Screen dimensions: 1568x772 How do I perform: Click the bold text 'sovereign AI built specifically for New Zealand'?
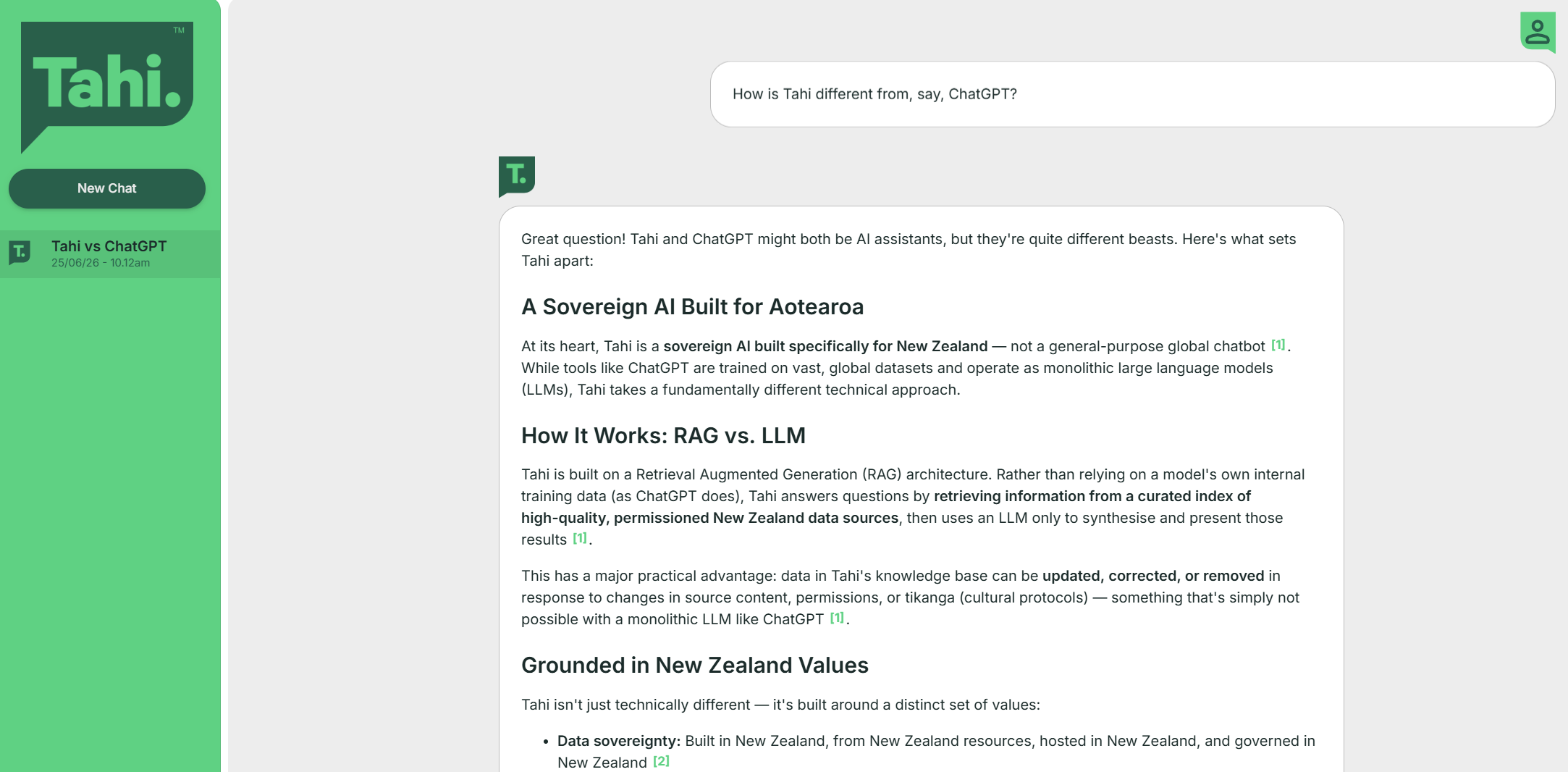pos(825,346)
